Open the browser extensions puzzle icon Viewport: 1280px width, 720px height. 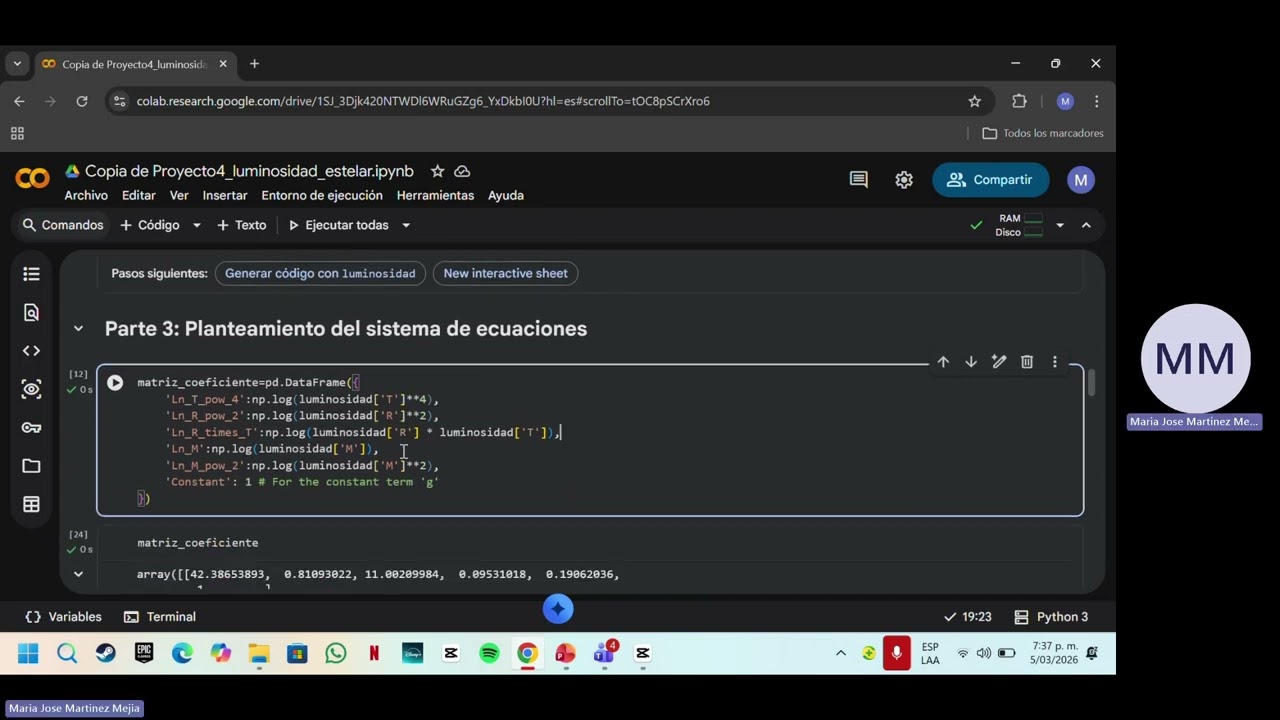click(x=1020, y=101)
